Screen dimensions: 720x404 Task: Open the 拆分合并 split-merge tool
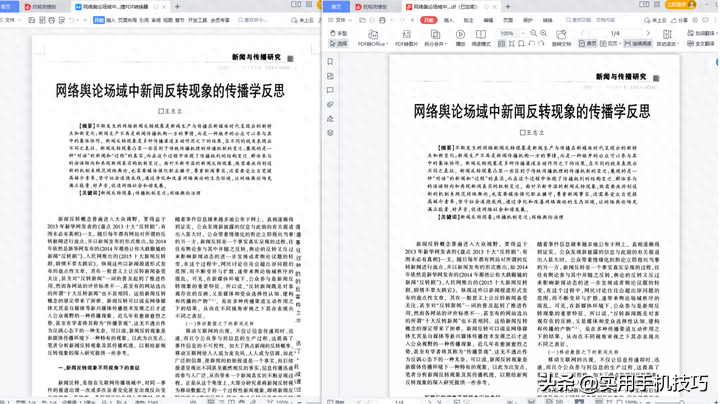435,38
